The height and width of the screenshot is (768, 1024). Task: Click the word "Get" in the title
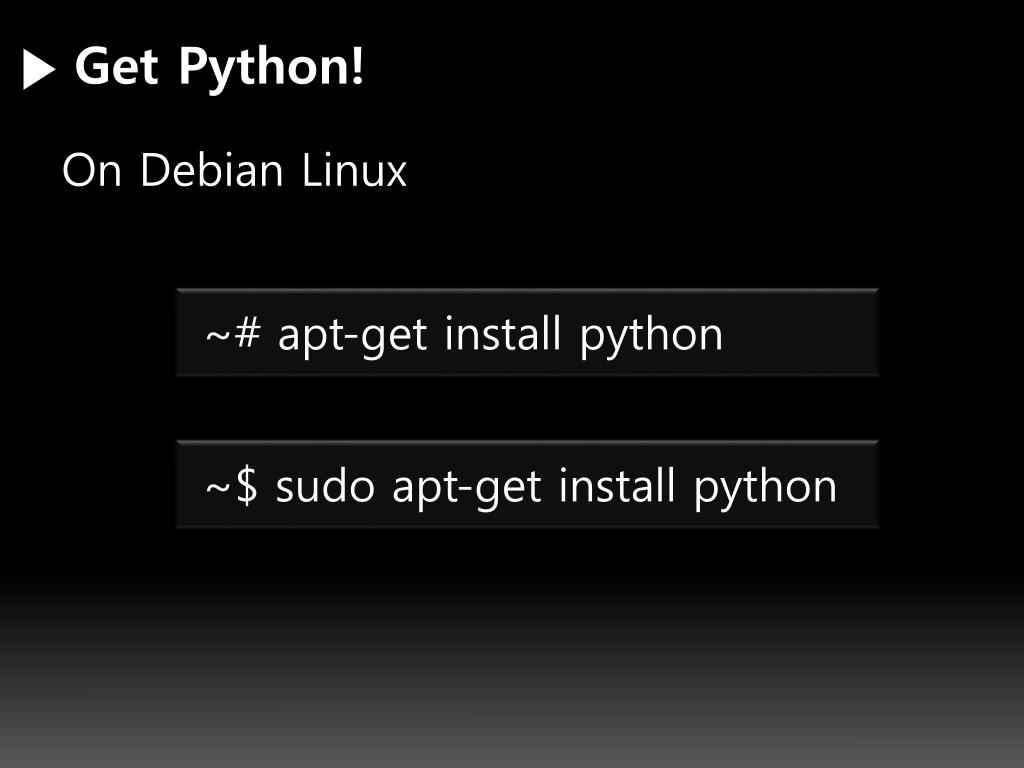tap(116, 65)
